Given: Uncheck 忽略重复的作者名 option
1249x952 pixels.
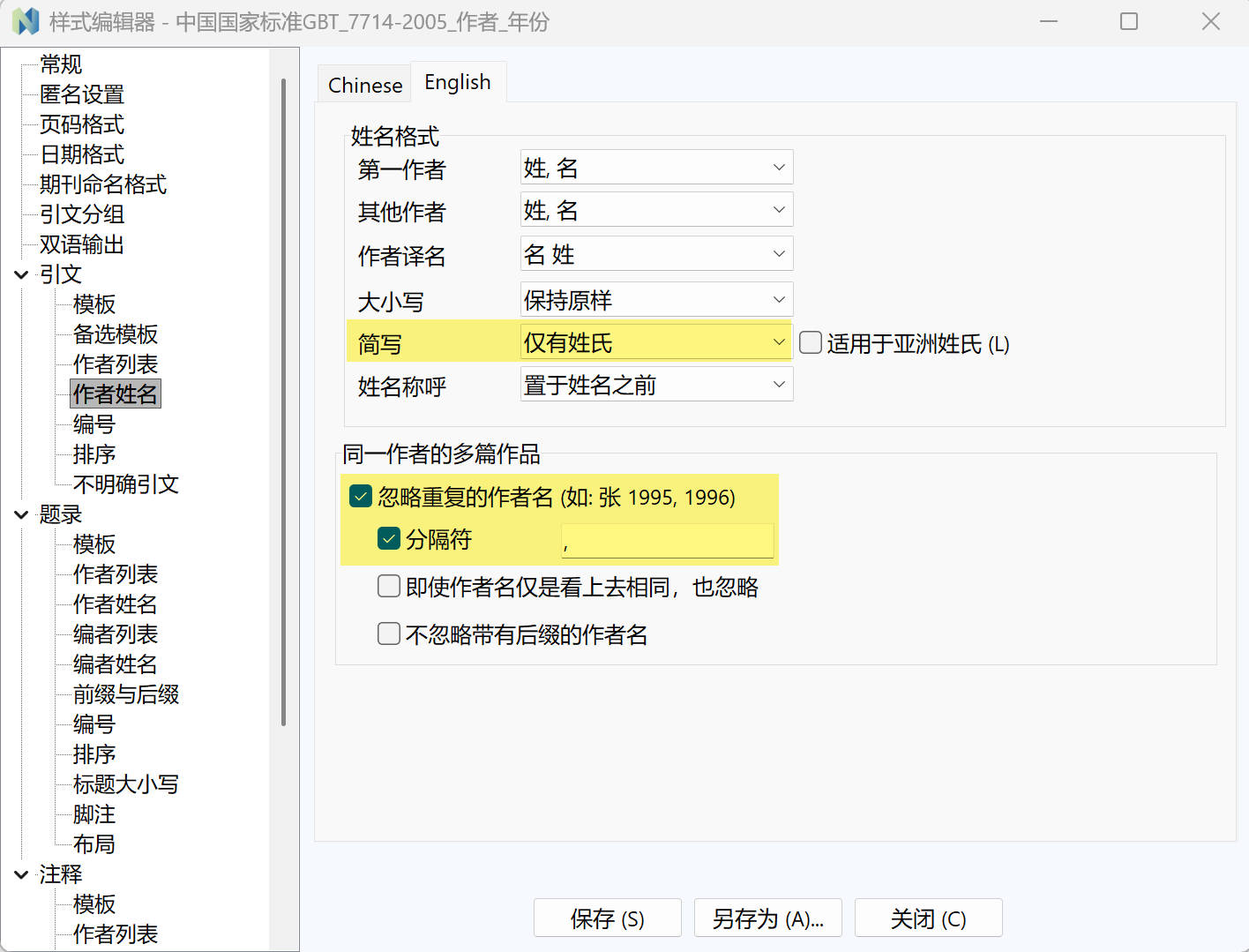Looking at the screenshot, I should click(361, 497).
